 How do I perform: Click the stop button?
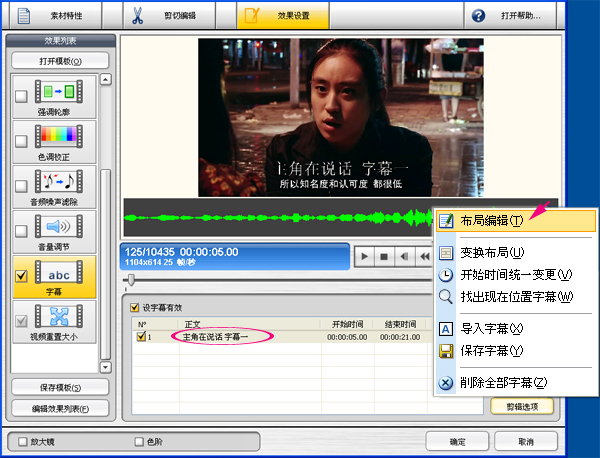click(384, 256)
